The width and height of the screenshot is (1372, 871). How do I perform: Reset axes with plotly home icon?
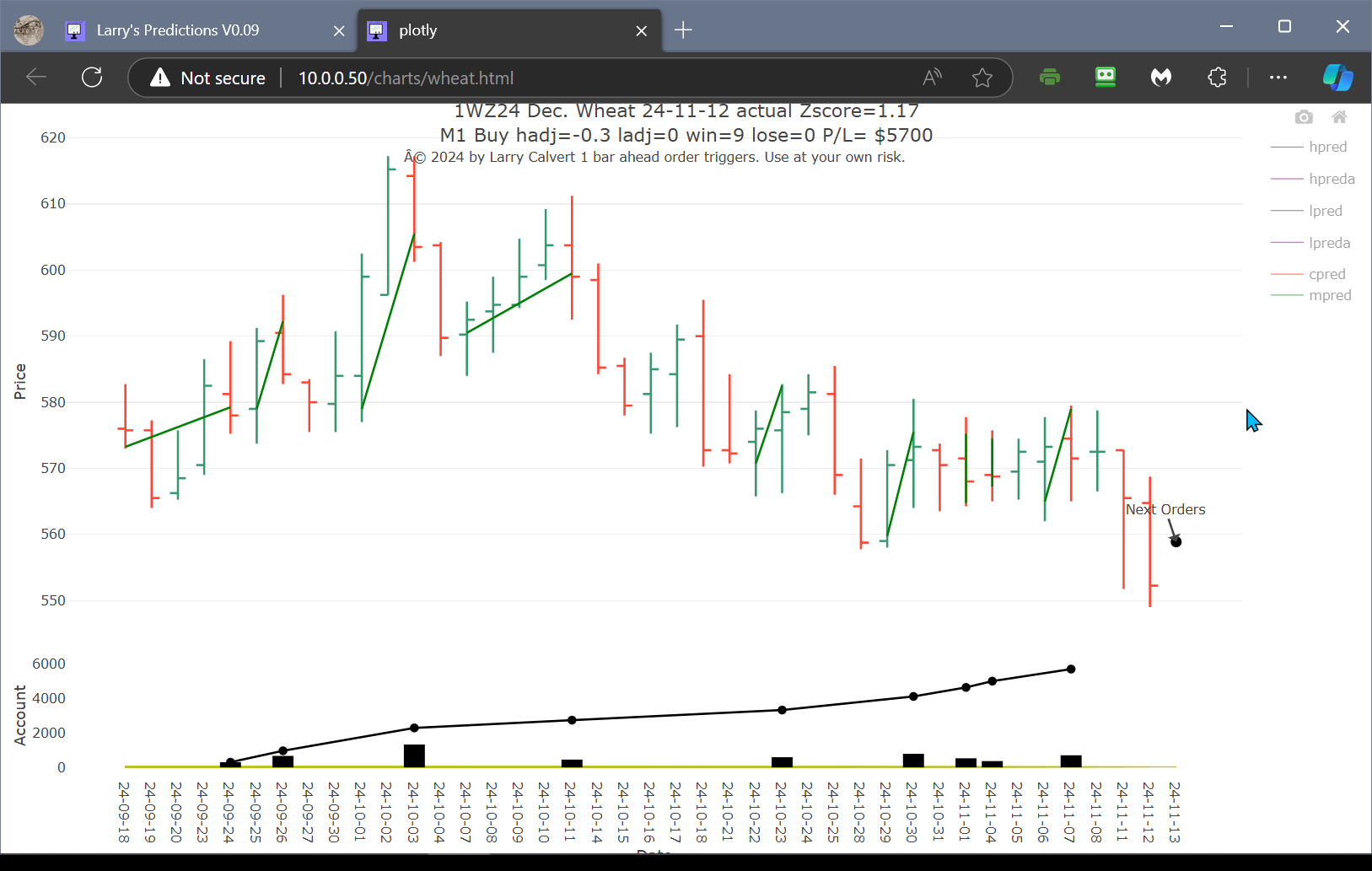[x=1339, y=117]
